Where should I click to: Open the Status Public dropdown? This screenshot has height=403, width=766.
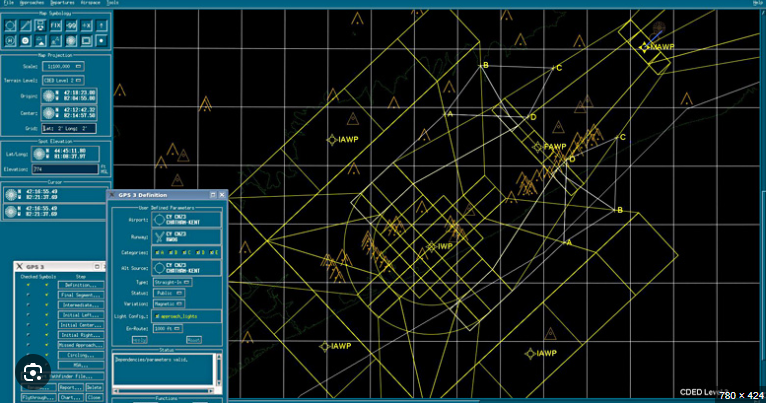point(169,293)
